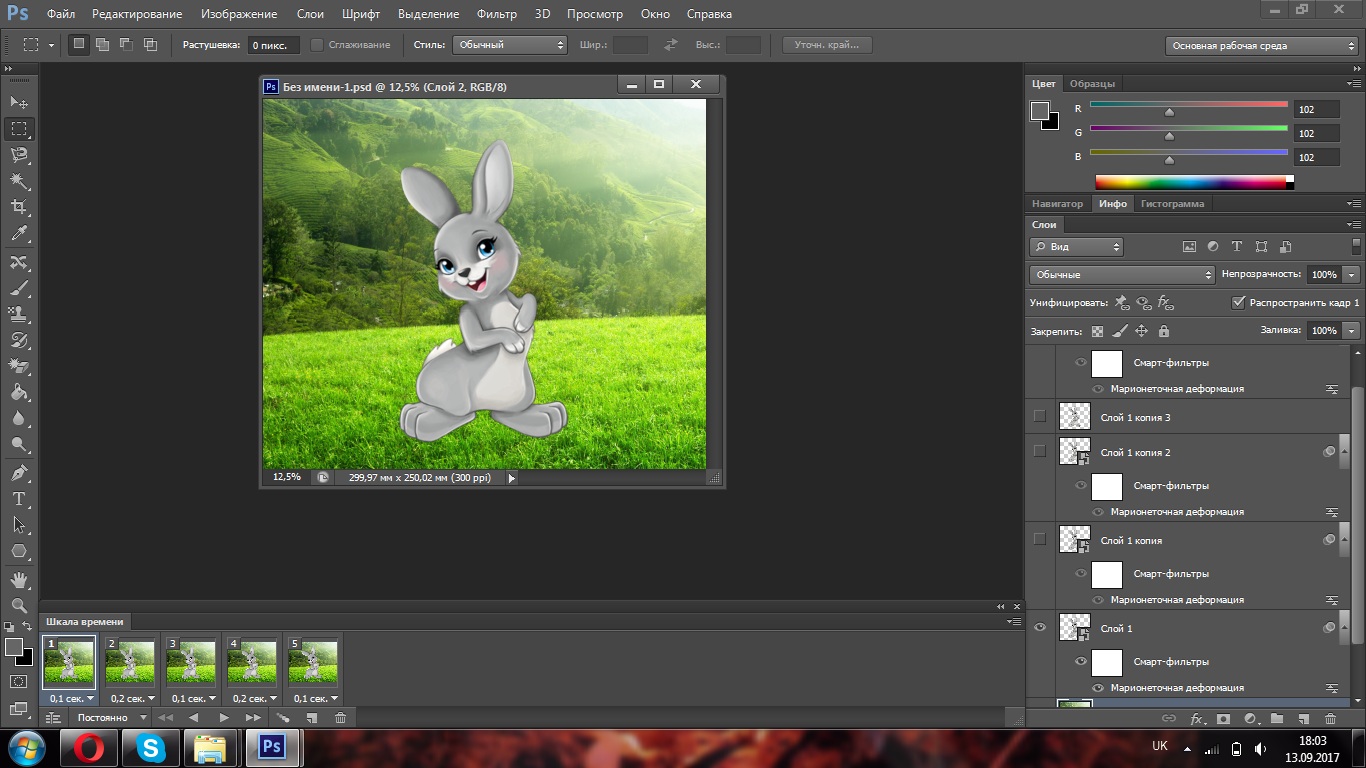Open the Файл menu
1366x768 pixels.
[60, 14]
